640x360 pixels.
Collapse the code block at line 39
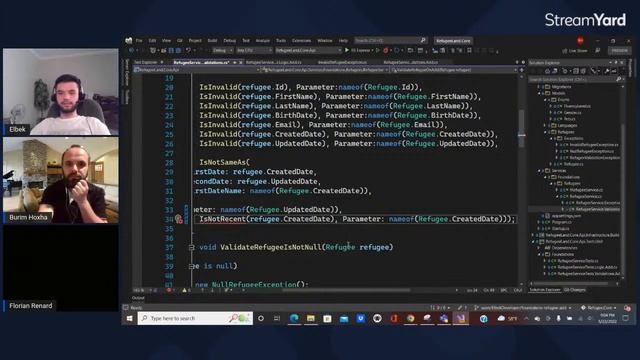[191, 266]
